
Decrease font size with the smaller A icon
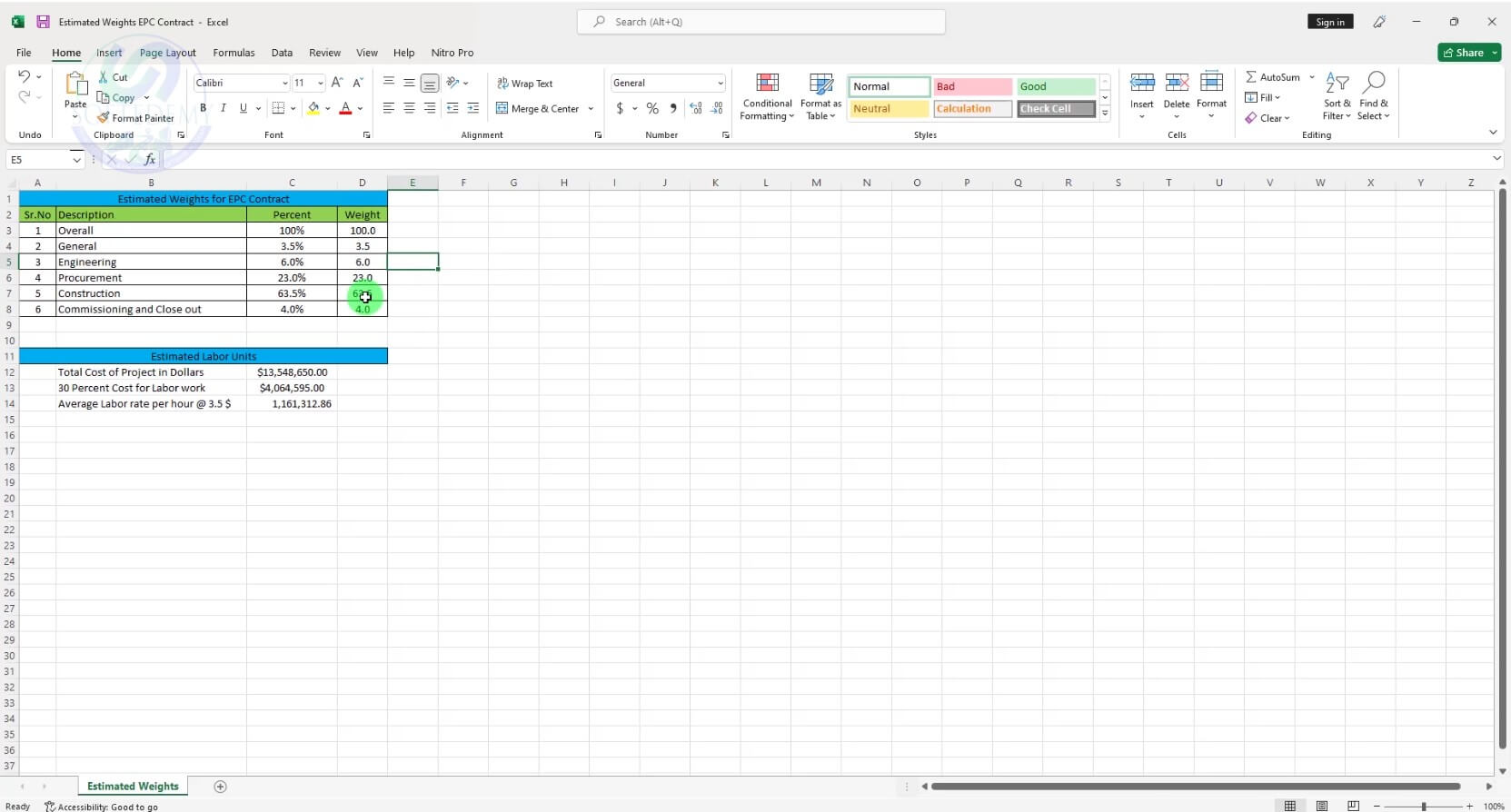click(358, 83)
